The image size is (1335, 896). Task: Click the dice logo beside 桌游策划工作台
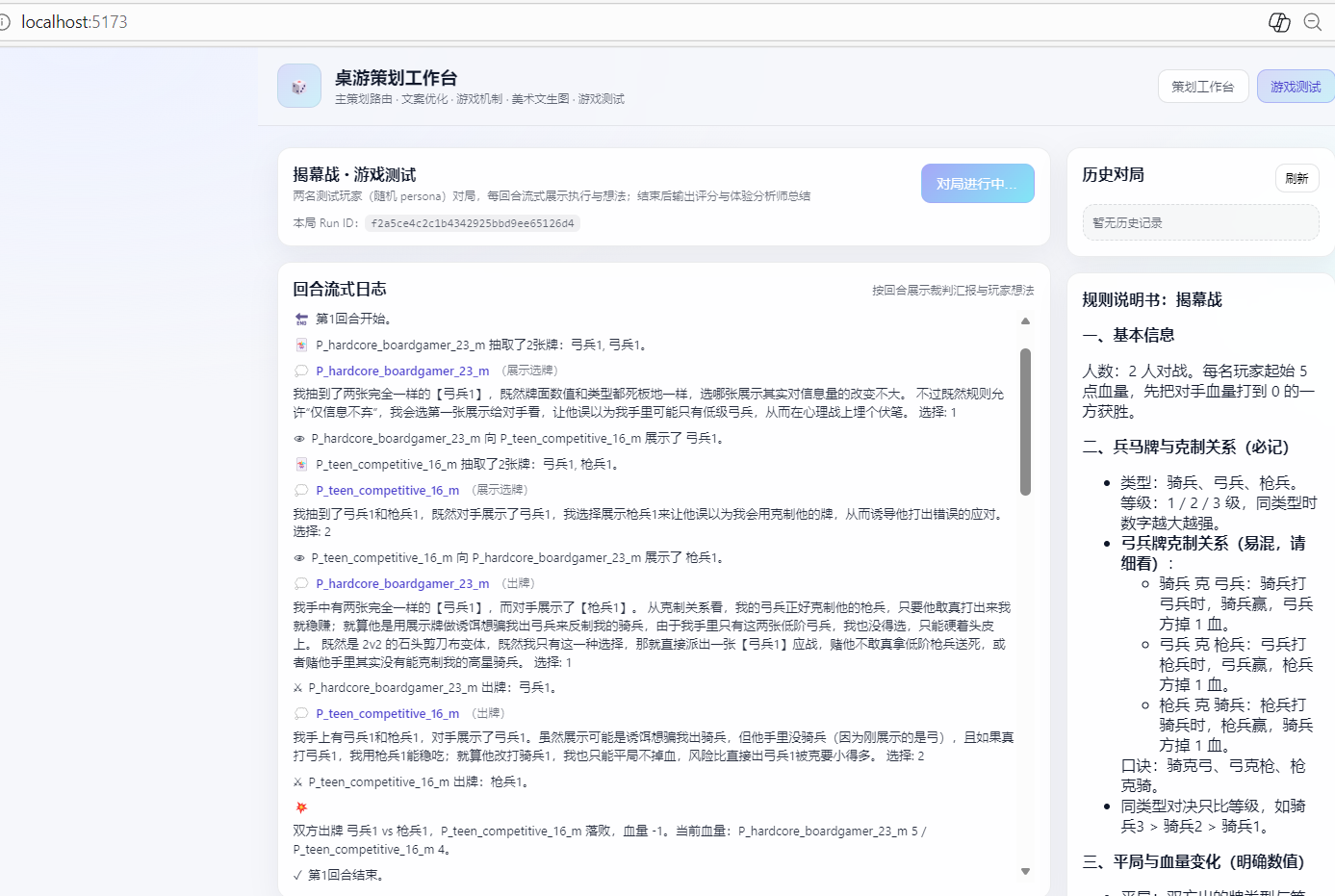(x=299, y=87)
